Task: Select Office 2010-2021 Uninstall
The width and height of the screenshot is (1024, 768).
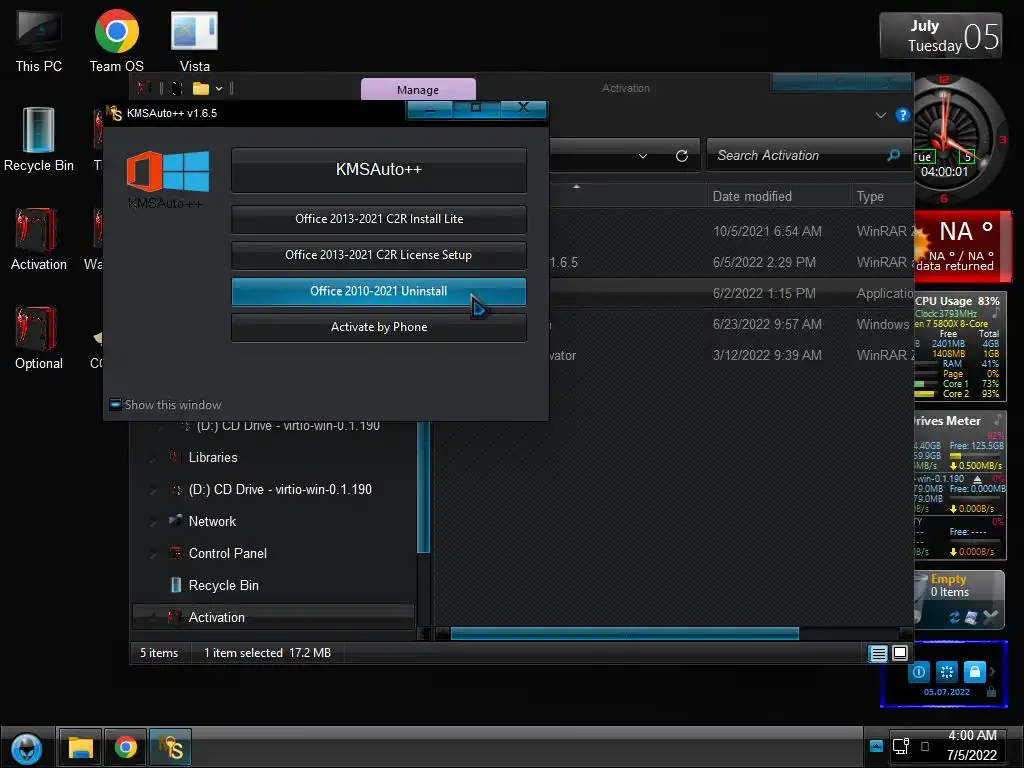Action: point(379,291)
